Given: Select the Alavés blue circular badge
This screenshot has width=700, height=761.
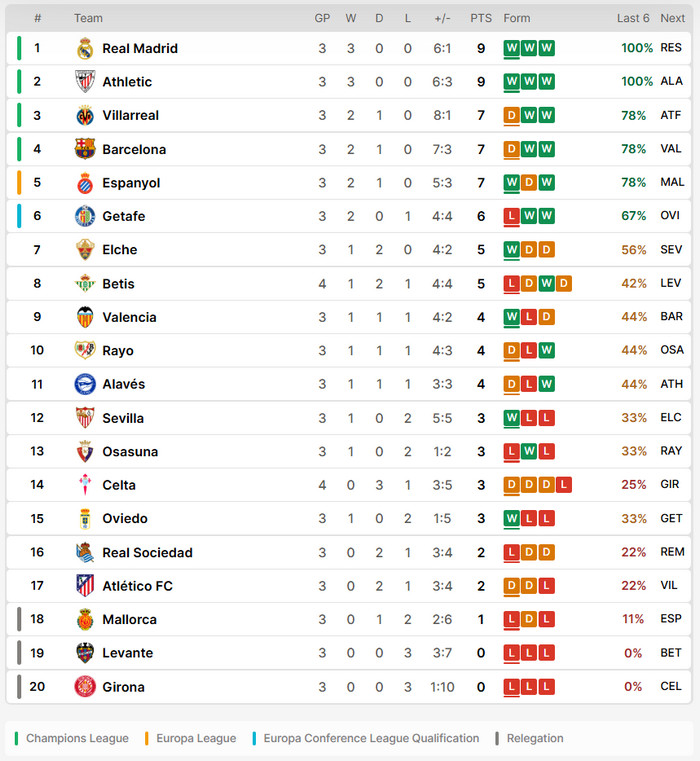Looking at the screenshot, I should point(85,384).
